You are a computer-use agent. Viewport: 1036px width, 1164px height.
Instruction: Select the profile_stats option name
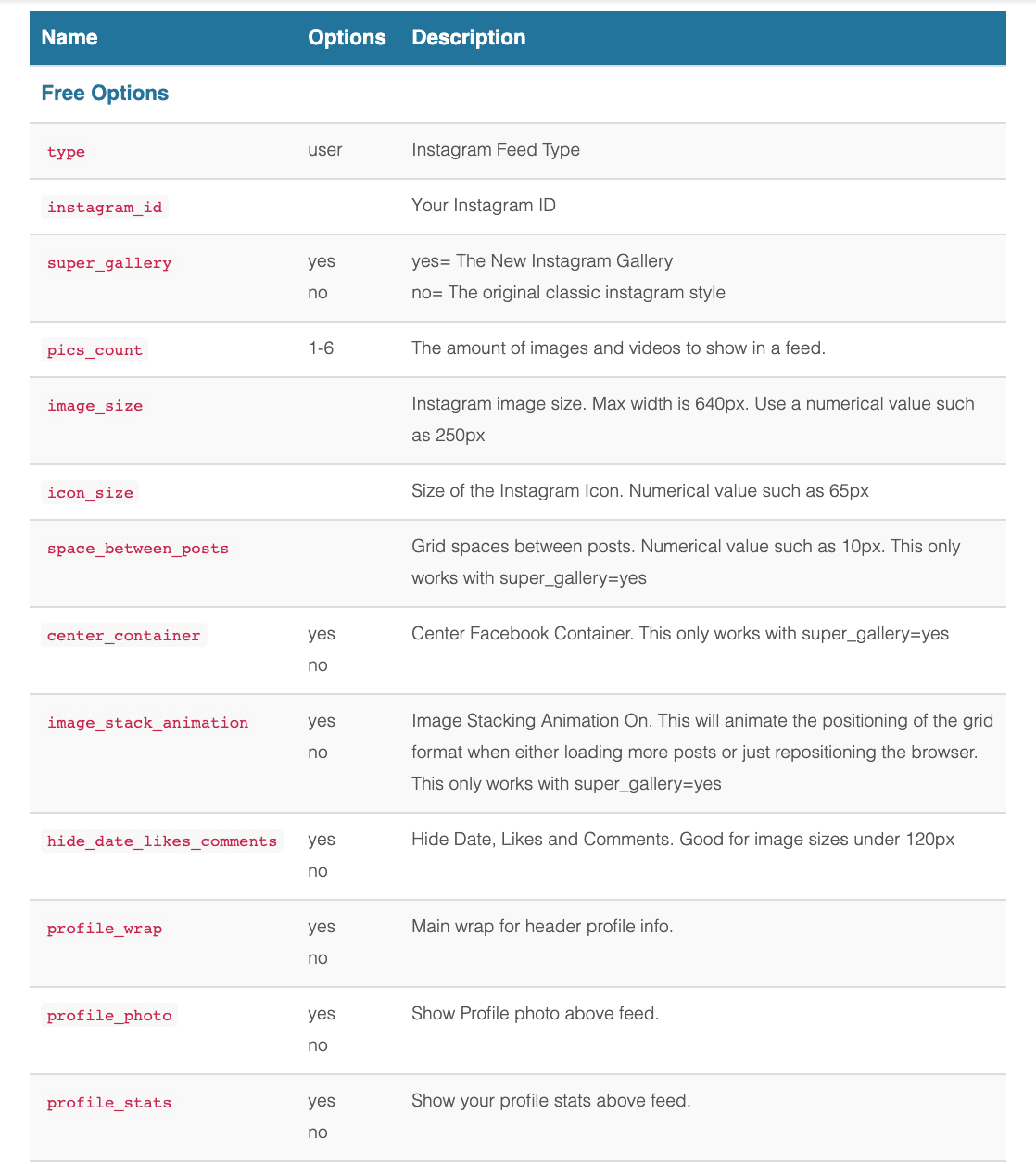pos(109,1103)
